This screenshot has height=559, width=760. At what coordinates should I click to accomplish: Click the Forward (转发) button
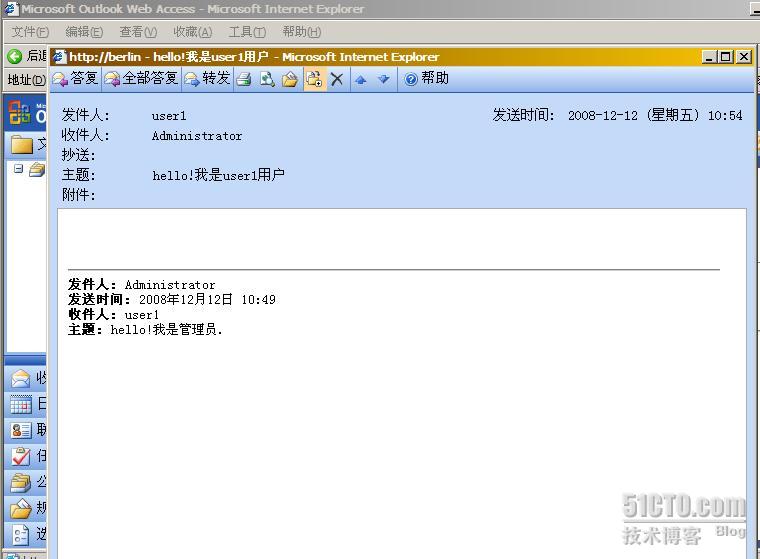[x=208, y=79]
